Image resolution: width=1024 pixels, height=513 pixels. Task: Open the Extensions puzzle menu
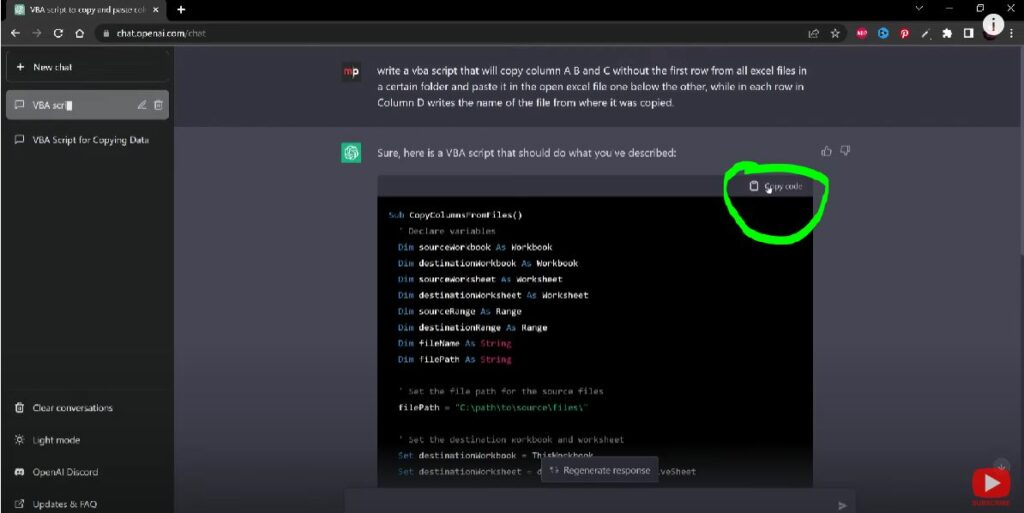pyautogui.click(x=947, y=33)
